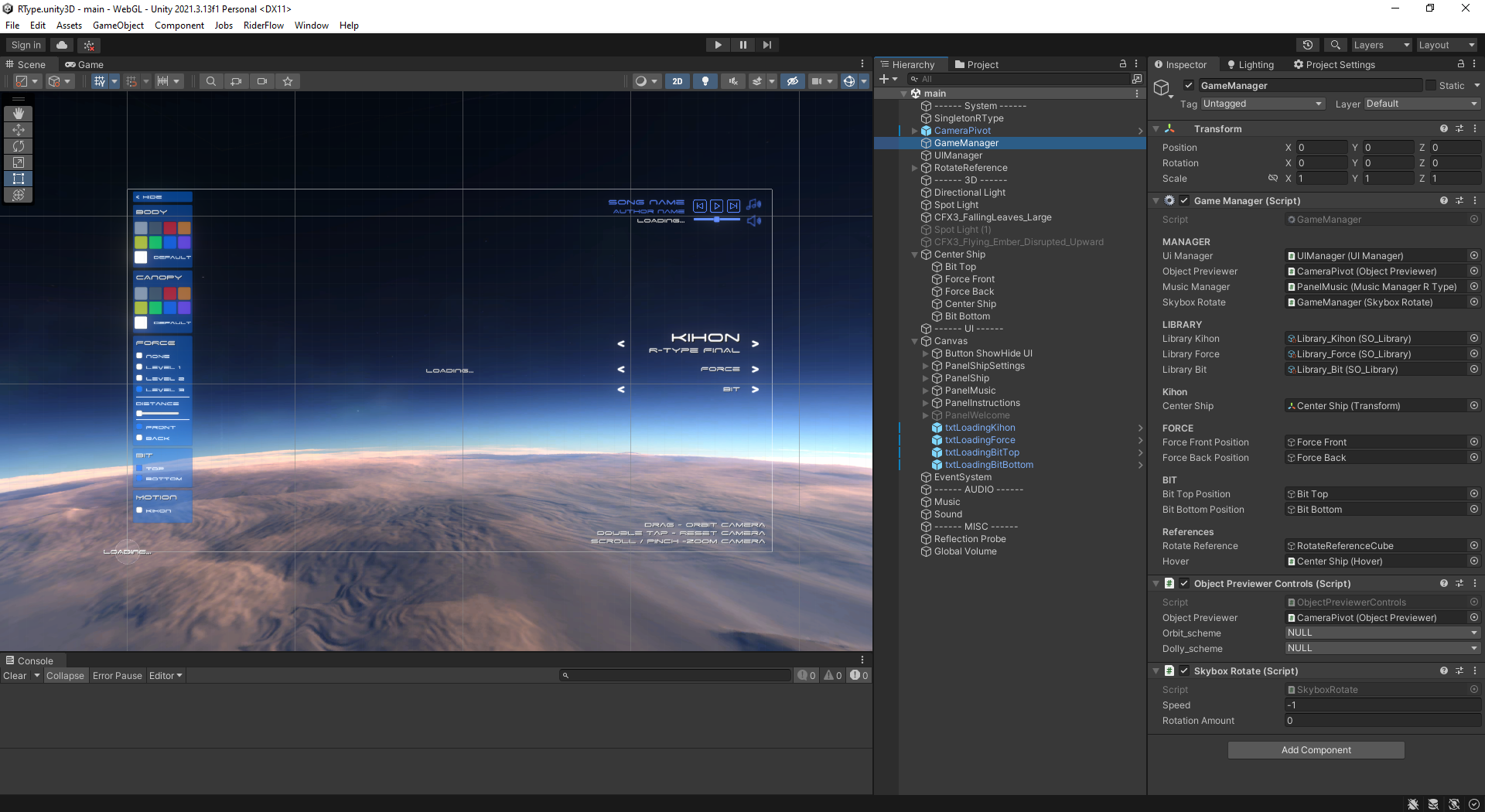Start Play mode with the Play button
This screenshot has height=812, width=1485.
click(718, 45)
